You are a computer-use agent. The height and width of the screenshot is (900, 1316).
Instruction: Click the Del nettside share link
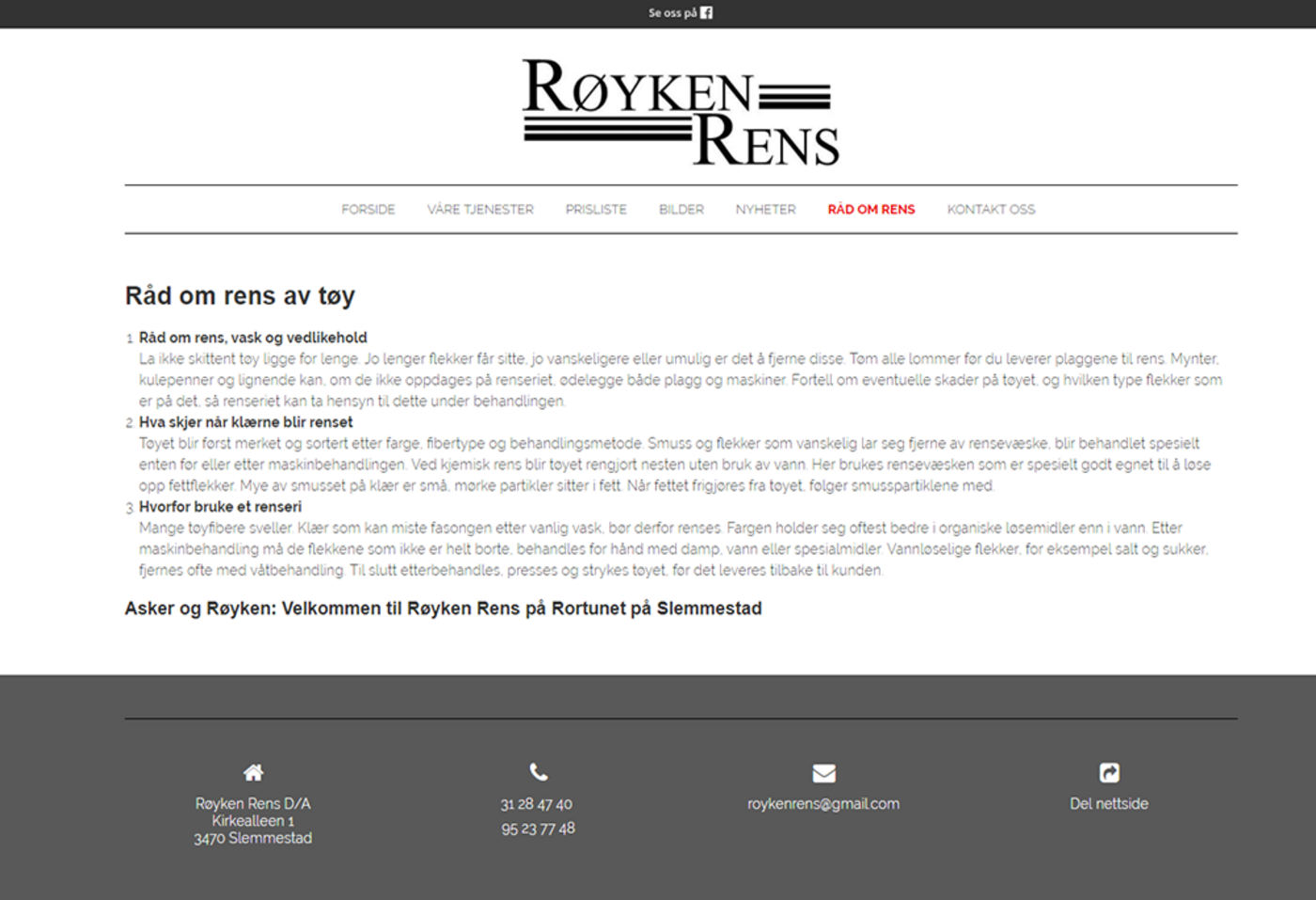[x=1108, y=804]
